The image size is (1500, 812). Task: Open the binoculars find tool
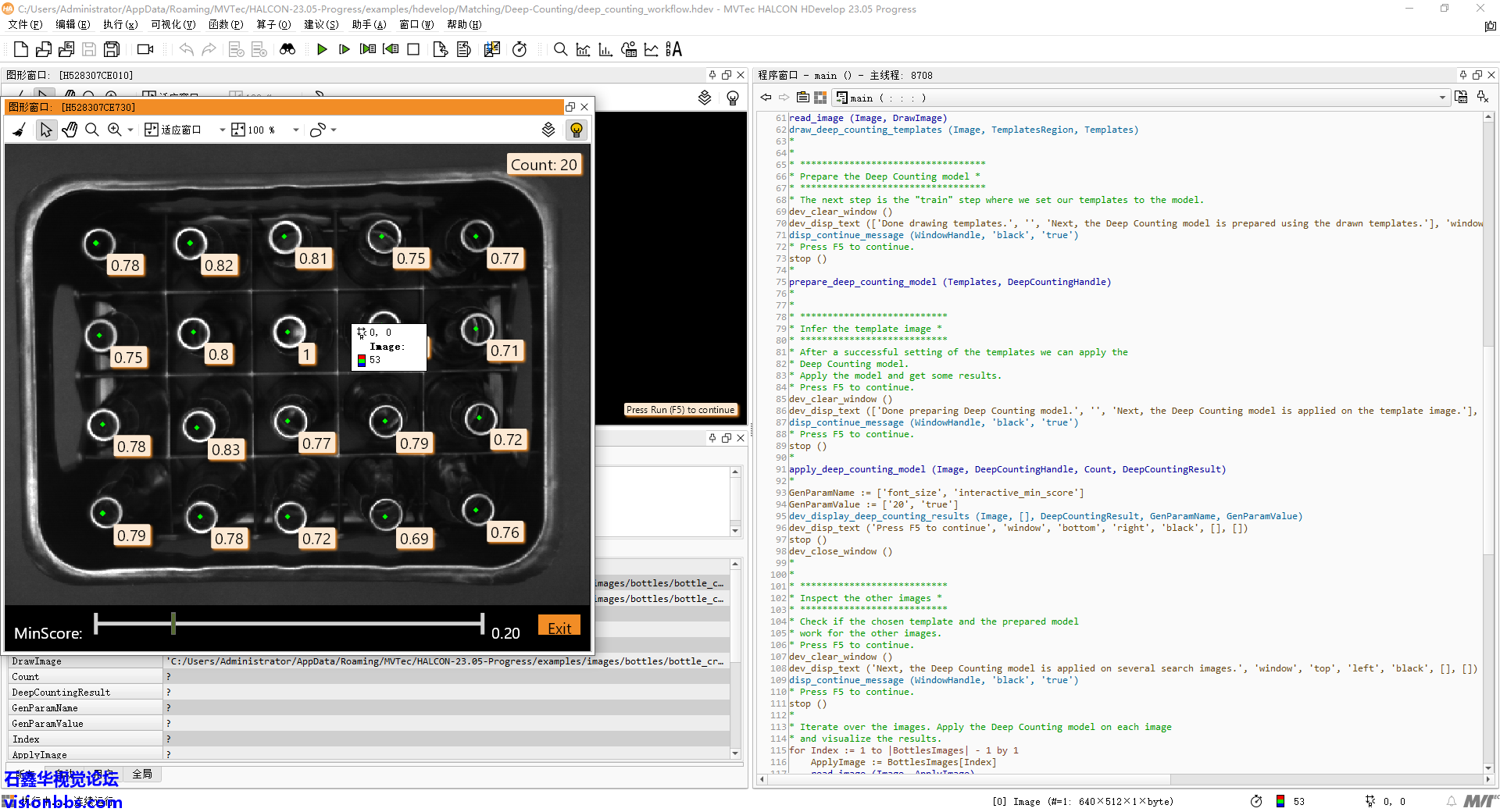287,49
